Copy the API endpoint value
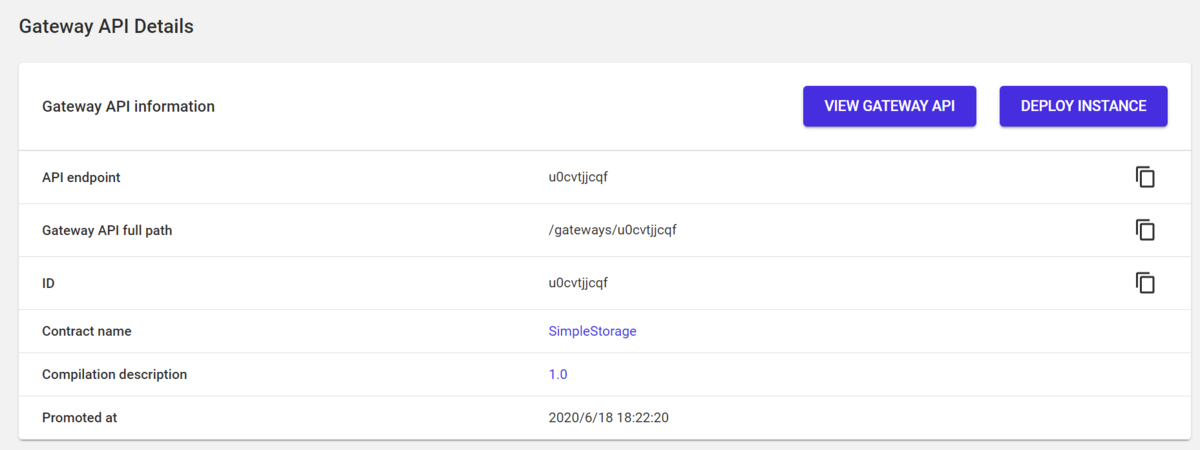This screenshot has width=1200, height=450. coord(1145,177)
